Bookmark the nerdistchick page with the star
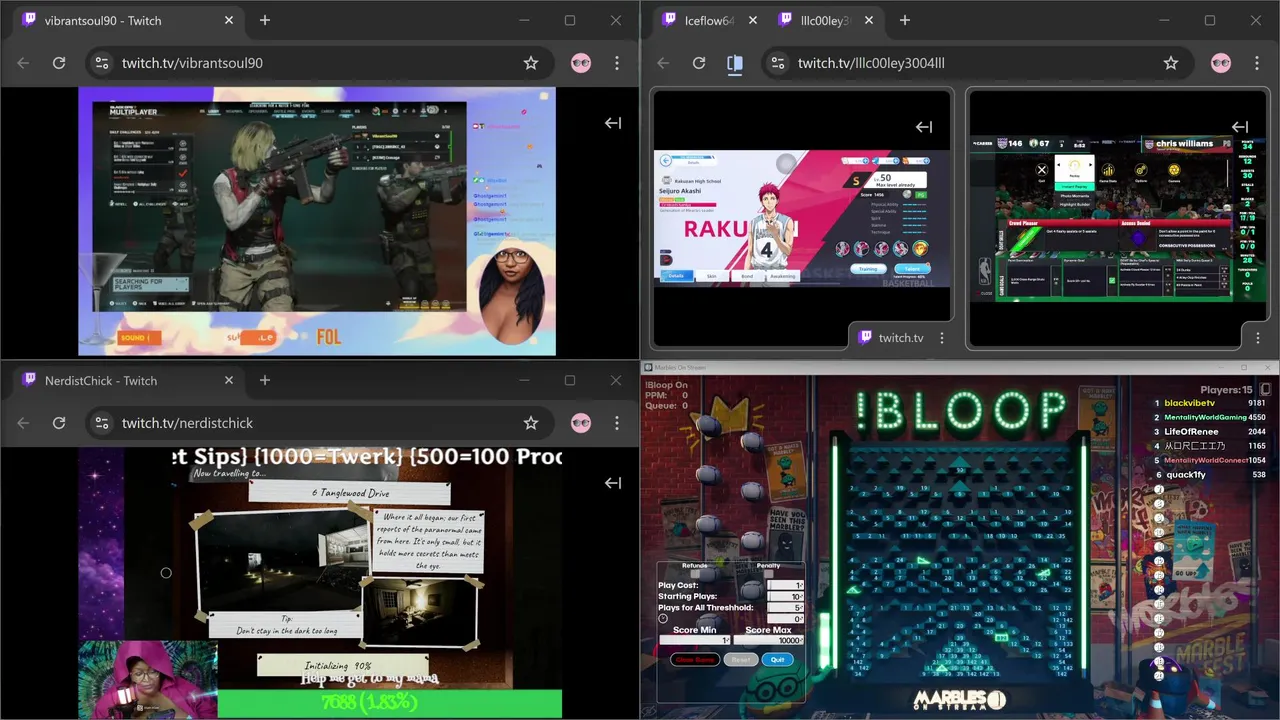This screenshot has width=1280, height=720. 531,423
